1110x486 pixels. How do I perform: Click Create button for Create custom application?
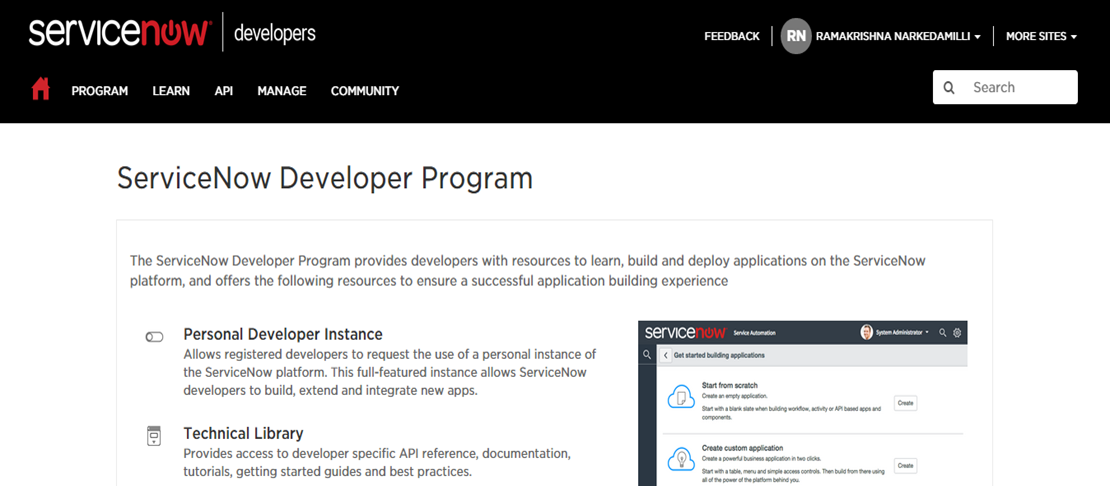coord(905,465)
